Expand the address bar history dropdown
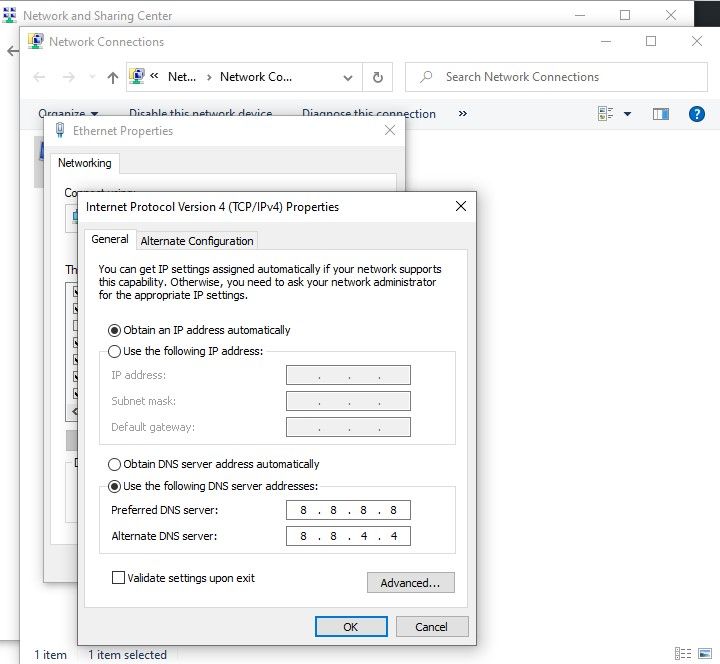This screenshot has height=664, width=720. tap(348, 77)
